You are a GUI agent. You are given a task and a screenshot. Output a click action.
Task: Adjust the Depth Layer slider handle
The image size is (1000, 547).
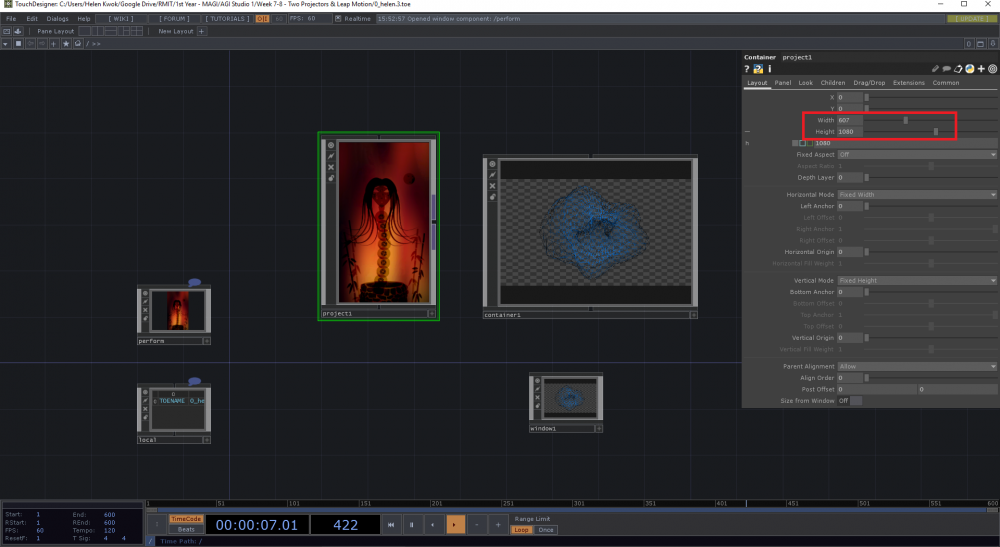click(x=866, y=177)
